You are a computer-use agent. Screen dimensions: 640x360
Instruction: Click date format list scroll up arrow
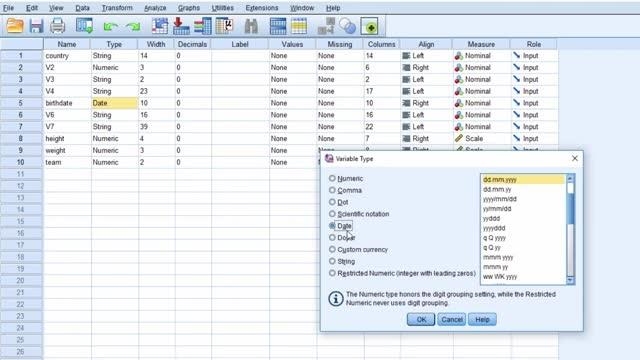tap(570, 178)
